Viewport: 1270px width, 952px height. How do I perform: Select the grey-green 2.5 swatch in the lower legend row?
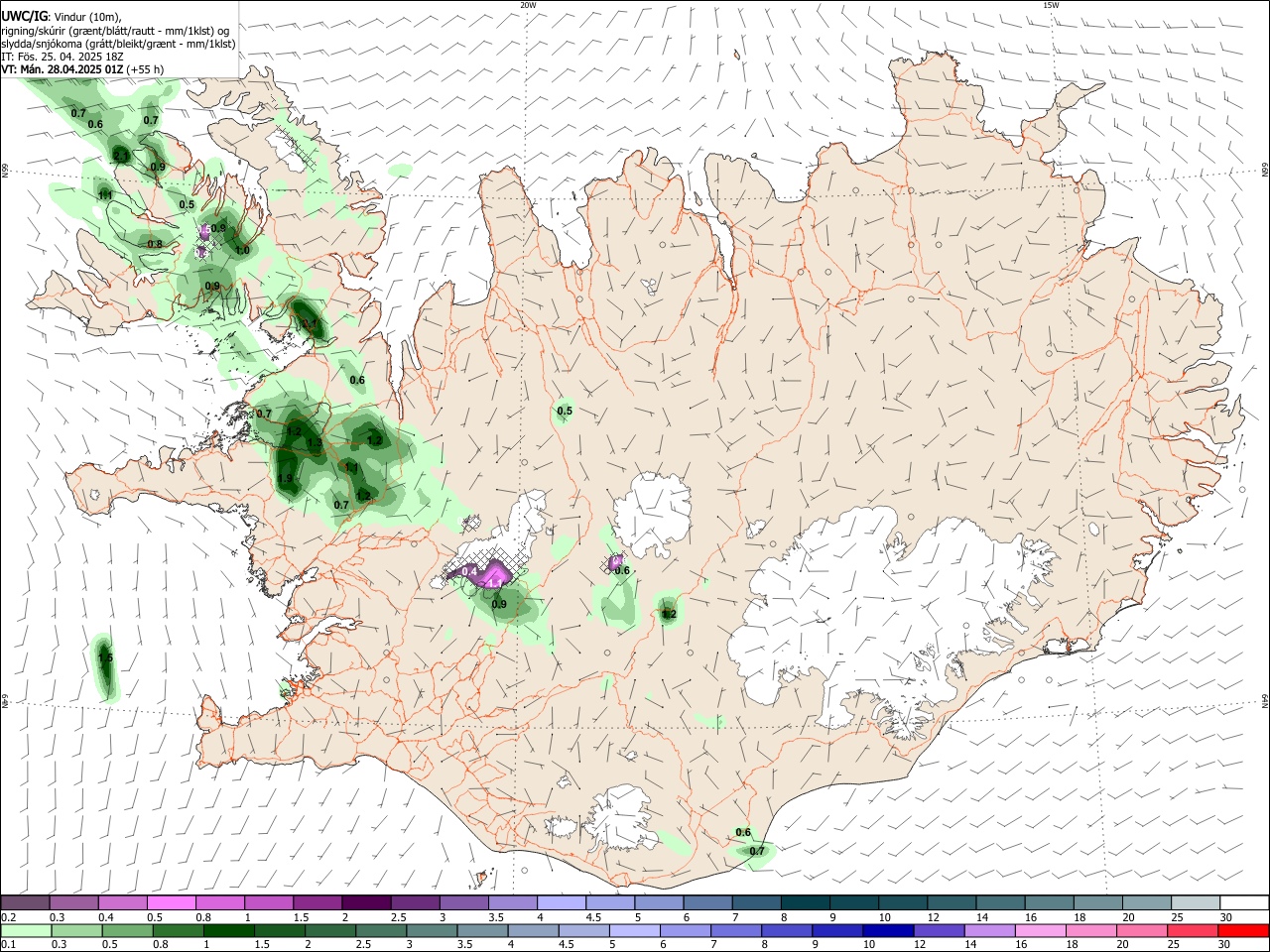tap(381, 930)
